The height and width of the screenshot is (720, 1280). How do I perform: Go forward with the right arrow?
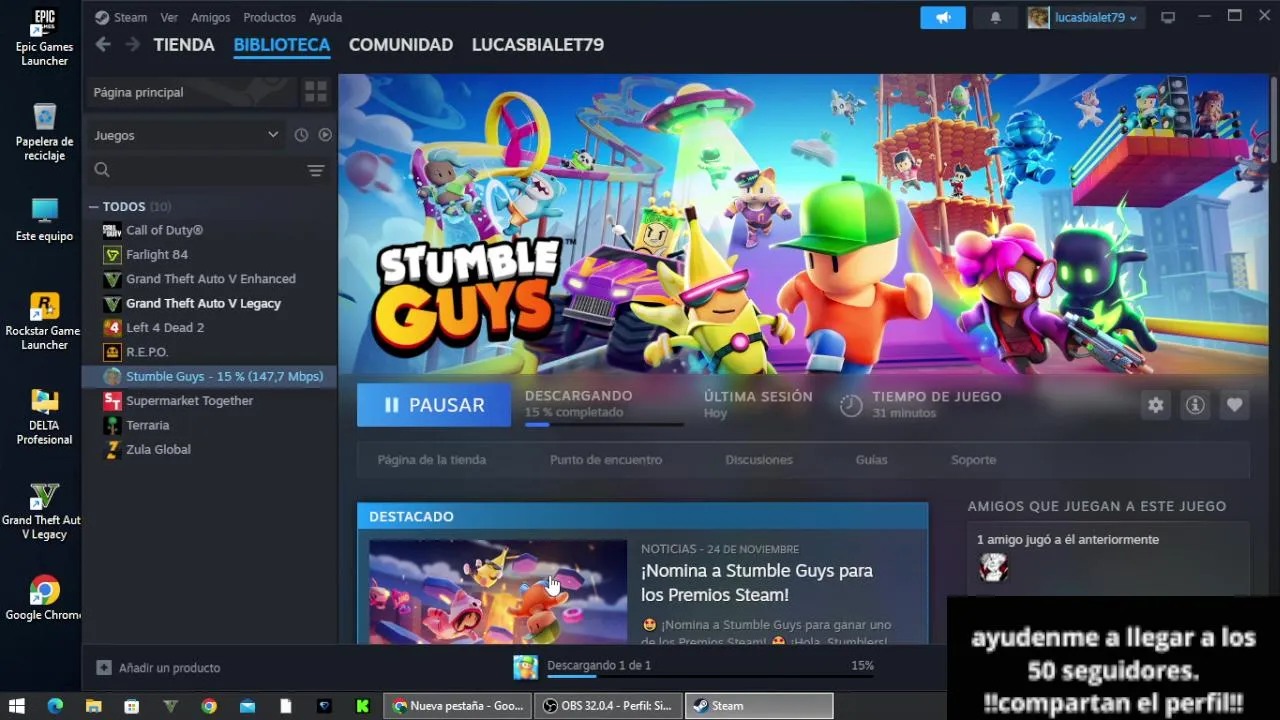(x=132, y=44)
